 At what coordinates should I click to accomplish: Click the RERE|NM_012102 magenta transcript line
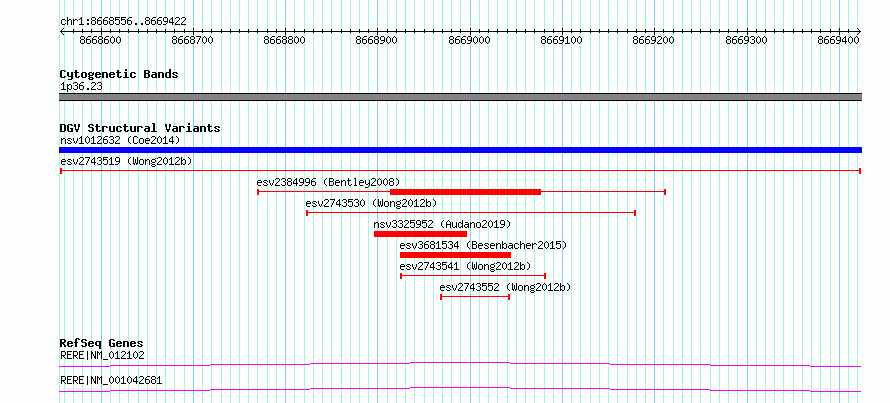pyautogui.click(x=460, y=364)
